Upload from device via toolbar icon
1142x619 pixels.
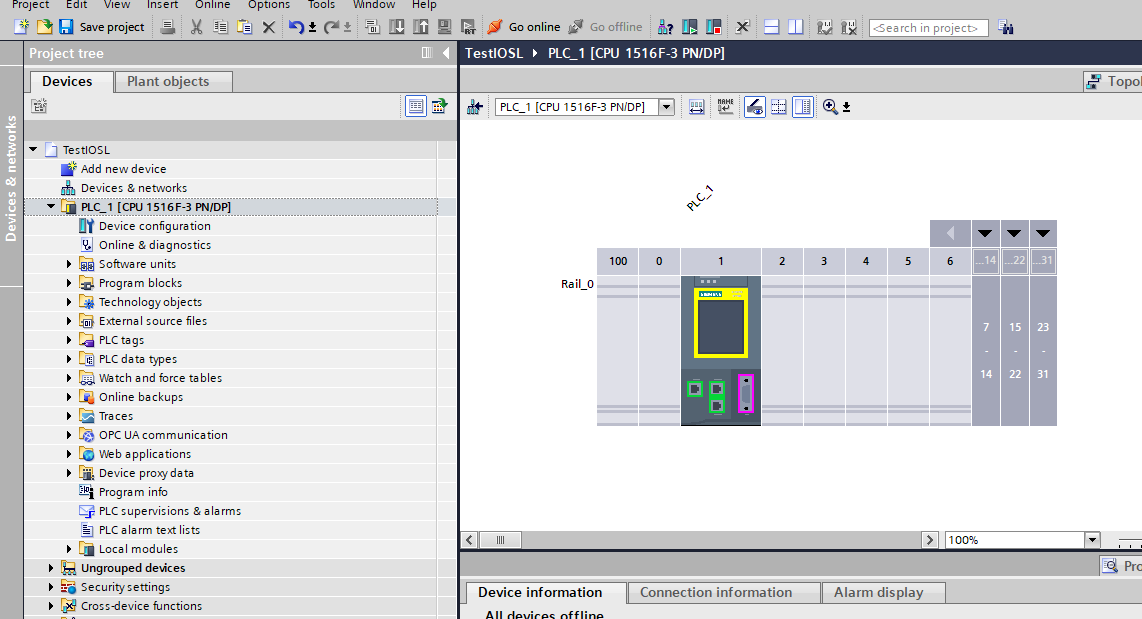pyautogui.click(x=421, y=27)
